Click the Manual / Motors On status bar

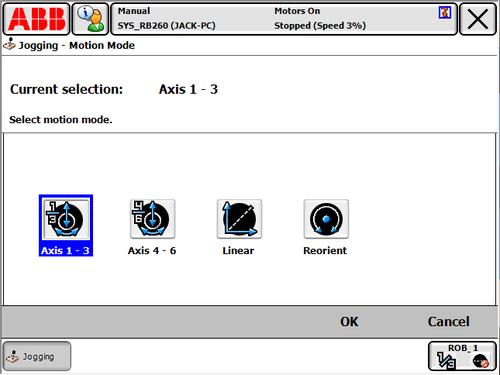(x=284, y=19)
